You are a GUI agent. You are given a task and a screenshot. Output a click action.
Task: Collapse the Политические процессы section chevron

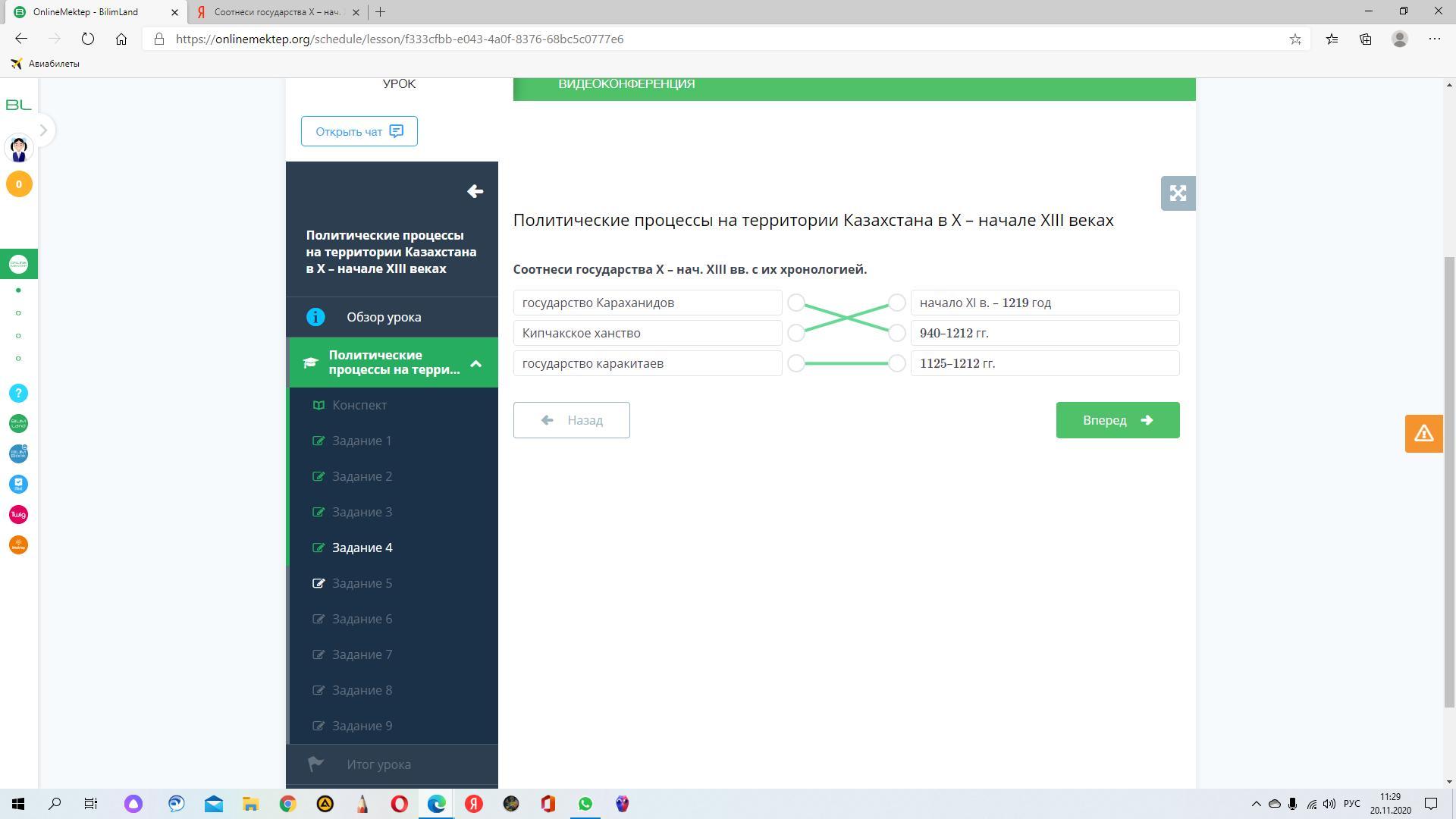tap(475, 363)
